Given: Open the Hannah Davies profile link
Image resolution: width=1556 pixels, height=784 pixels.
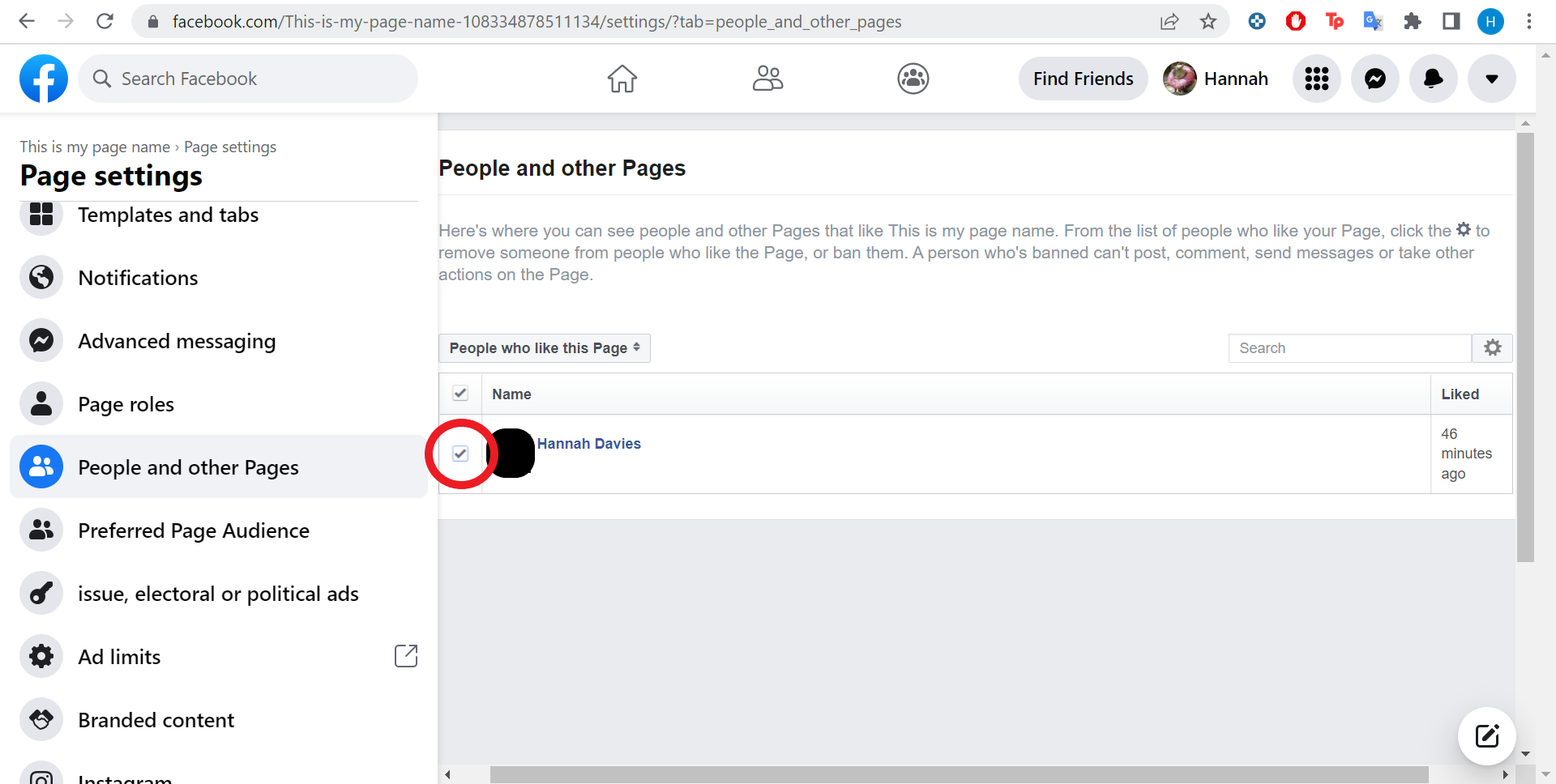Looking at the screenshot, I should (589, 444).
